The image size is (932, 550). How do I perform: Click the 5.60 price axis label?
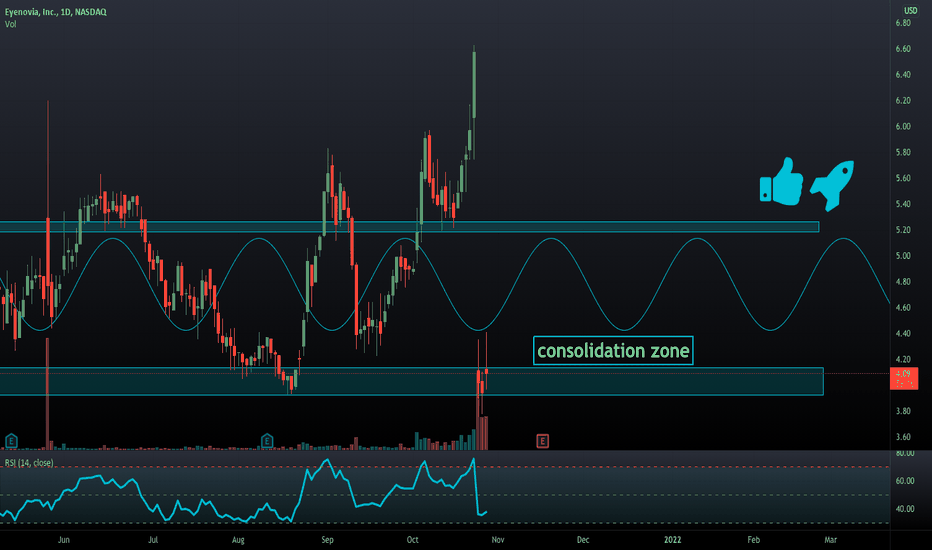(x=903, y=178)
